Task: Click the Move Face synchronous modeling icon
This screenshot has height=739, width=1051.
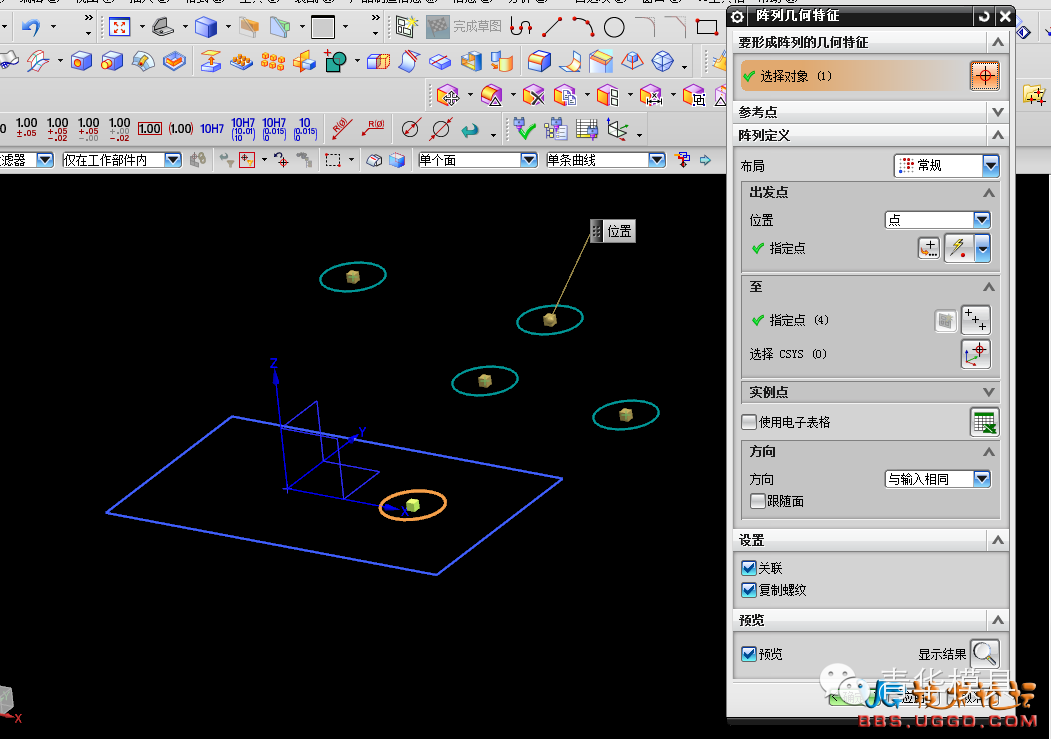Action: coord(448,96)
